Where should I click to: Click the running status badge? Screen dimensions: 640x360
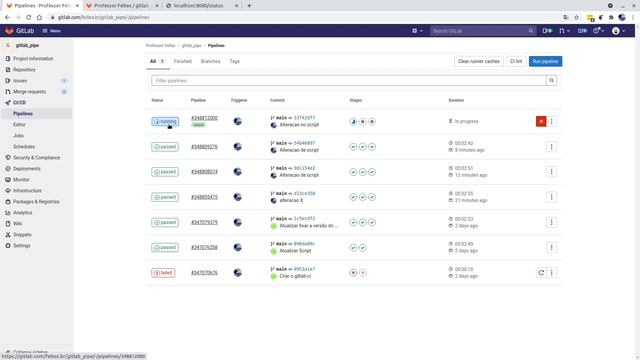tap(165, 122)
